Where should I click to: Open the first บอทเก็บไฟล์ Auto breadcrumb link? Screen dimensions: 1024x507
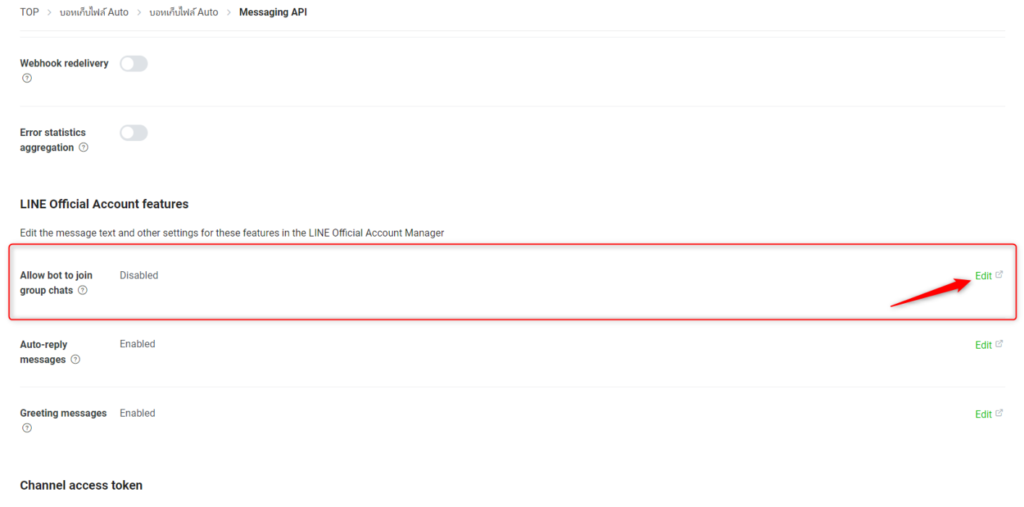[x=94, y=12]
